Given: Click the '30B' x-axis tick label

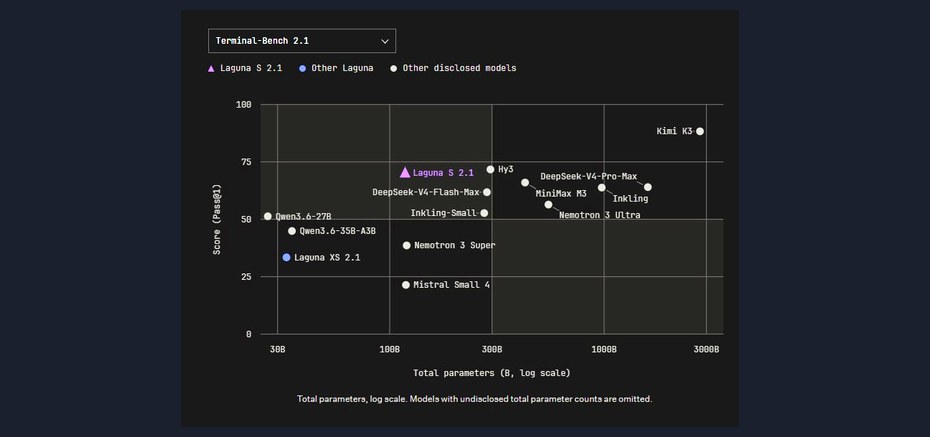Looking at the screenshot, I should [x=278, y=350].
